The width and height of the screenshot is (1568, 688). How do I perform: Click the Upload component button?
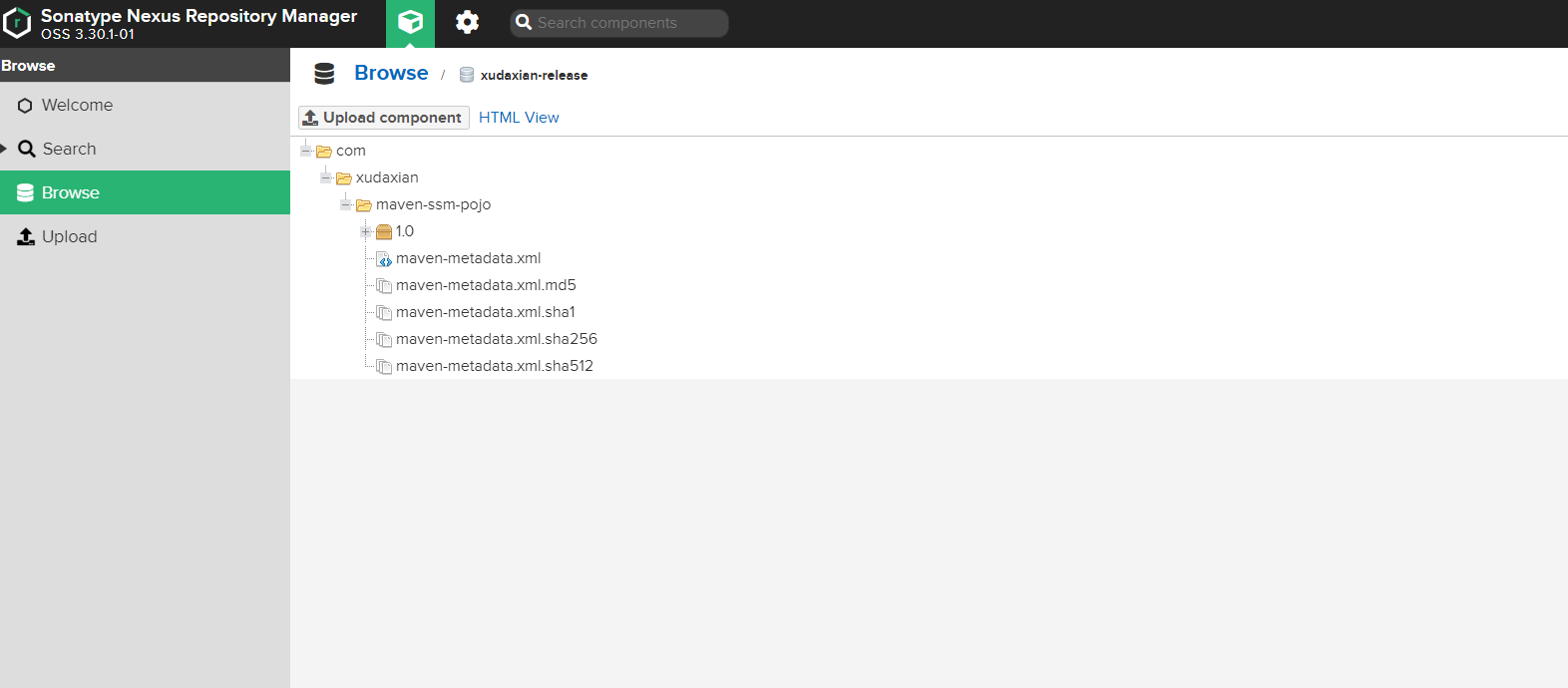(384, 118)
